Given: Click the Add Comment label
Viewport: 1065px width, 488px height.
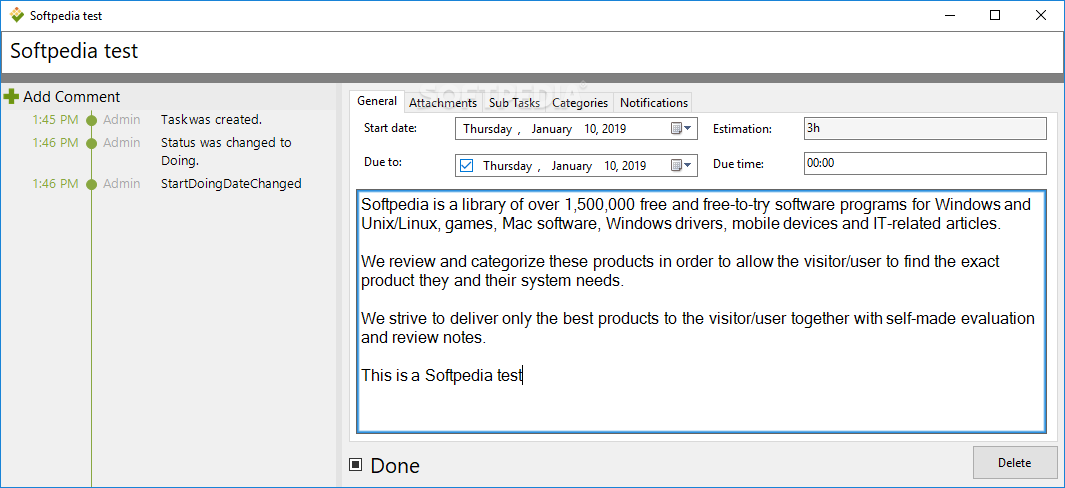Looking at the screenshot, I should click(x=71, y=97).
